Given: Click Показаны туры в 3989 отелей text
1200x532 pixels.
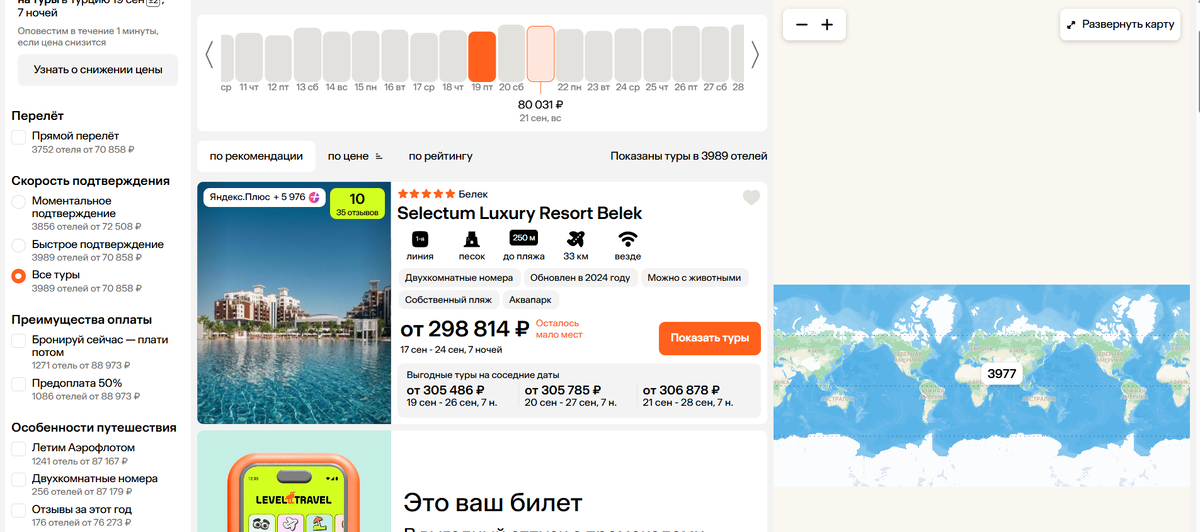Looking at the screenshot, I should click(x=689, y=156).
